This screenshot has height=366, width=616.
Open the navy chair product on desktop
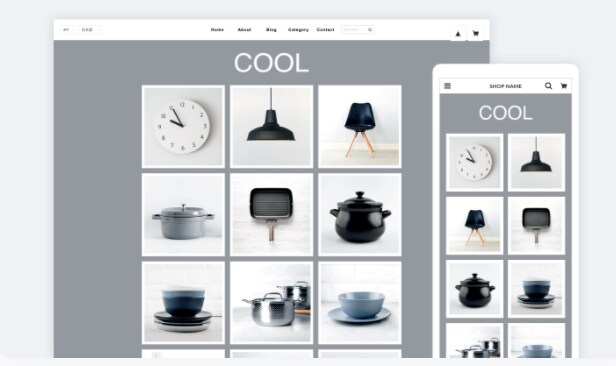[x=360, y=126]
